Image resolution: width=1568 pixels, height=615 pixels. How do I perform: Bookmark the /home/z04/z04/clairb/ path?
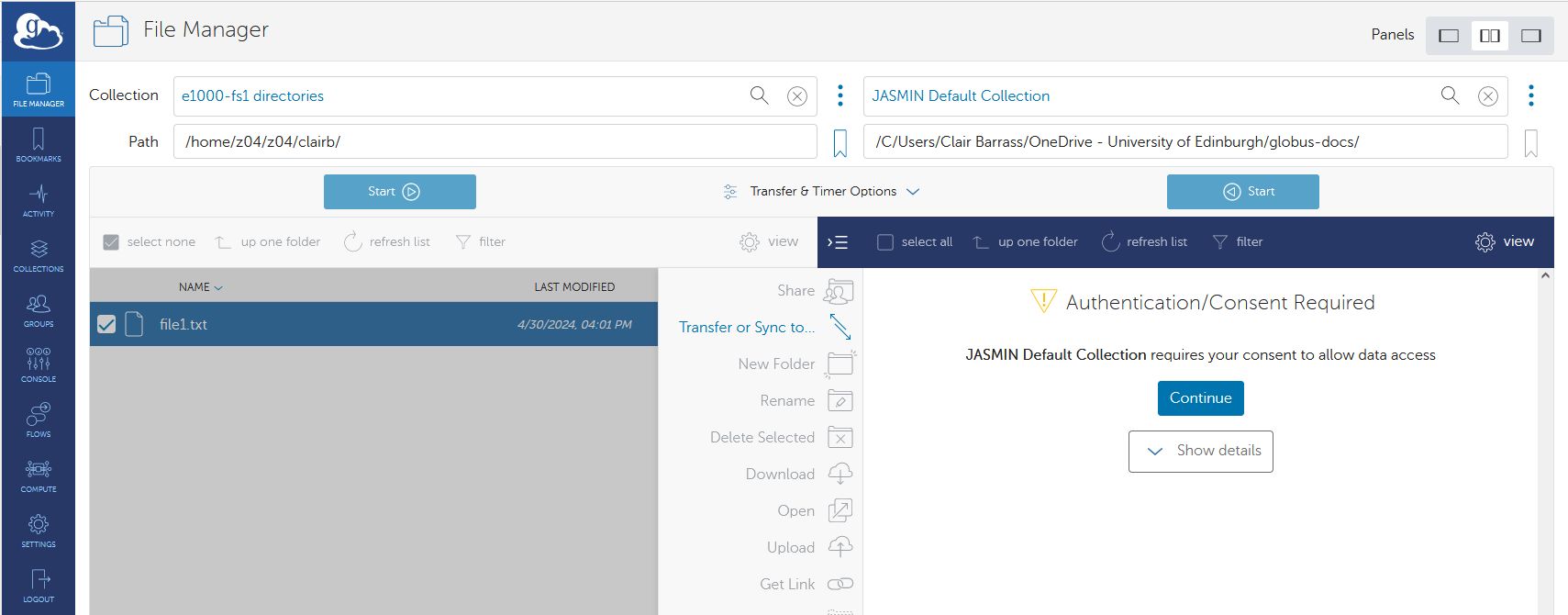click(840, 143)
